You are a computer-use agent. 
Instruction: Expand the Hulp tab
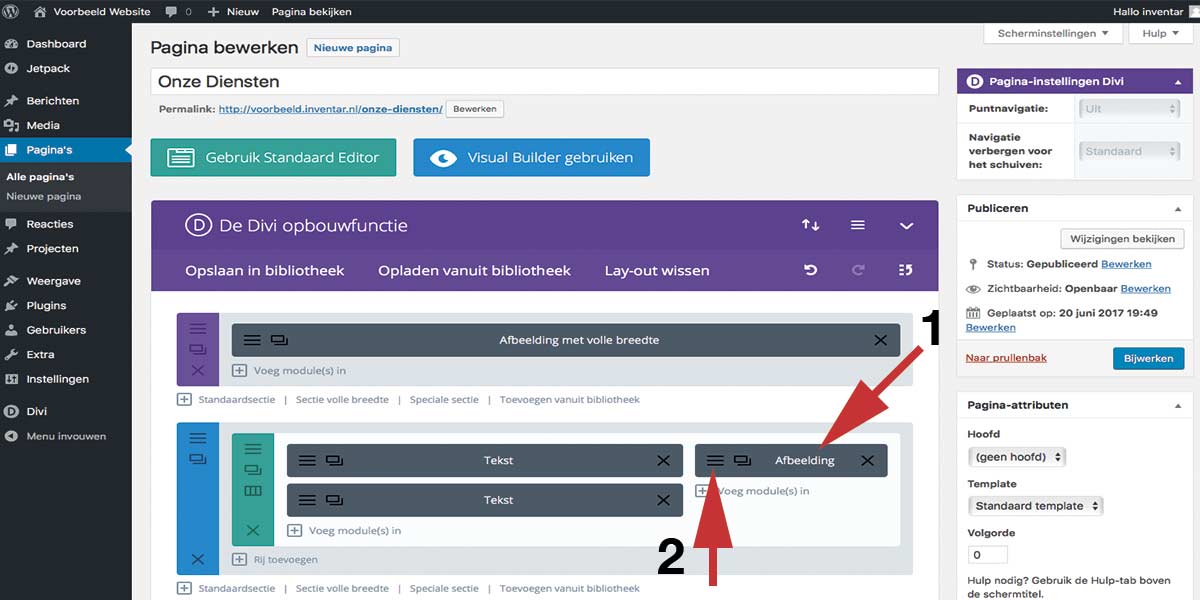[1161, 33]
